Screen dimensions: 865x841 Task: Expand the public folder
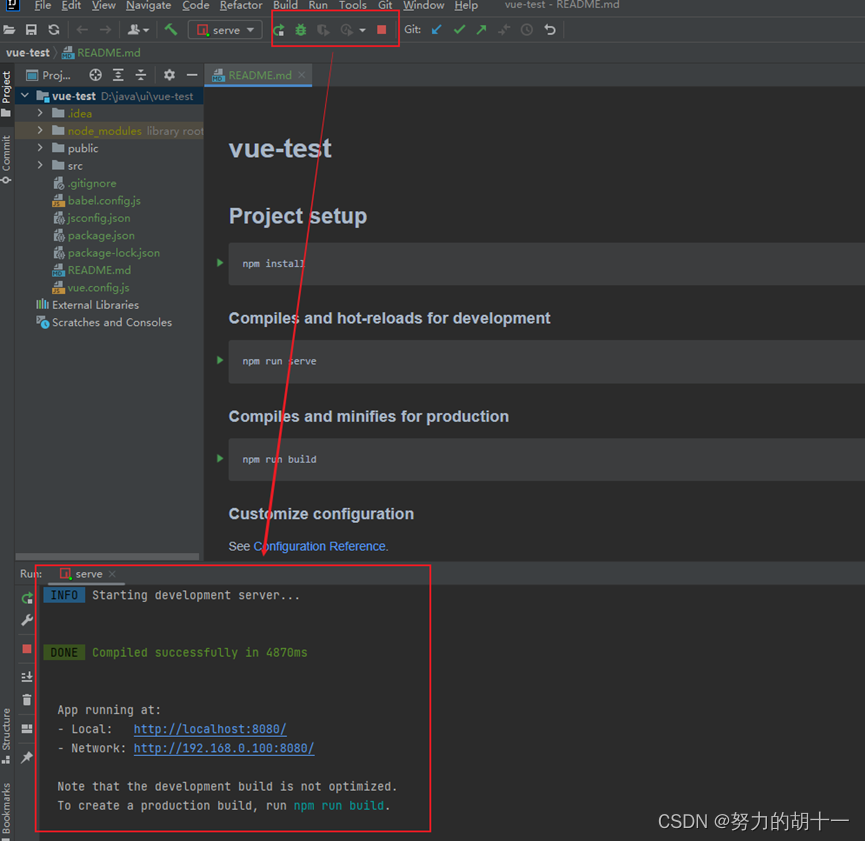point(40,148)
